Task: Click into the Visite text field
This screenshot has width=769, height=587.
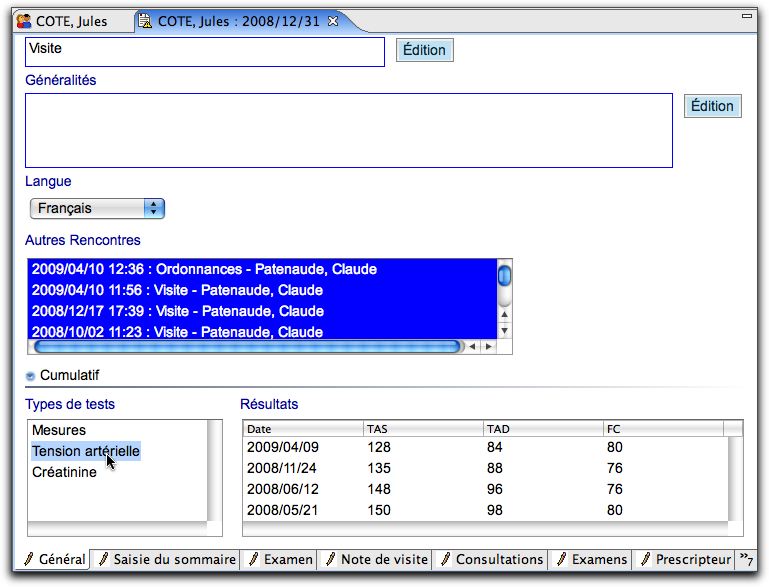Action: tap(205, 52)
